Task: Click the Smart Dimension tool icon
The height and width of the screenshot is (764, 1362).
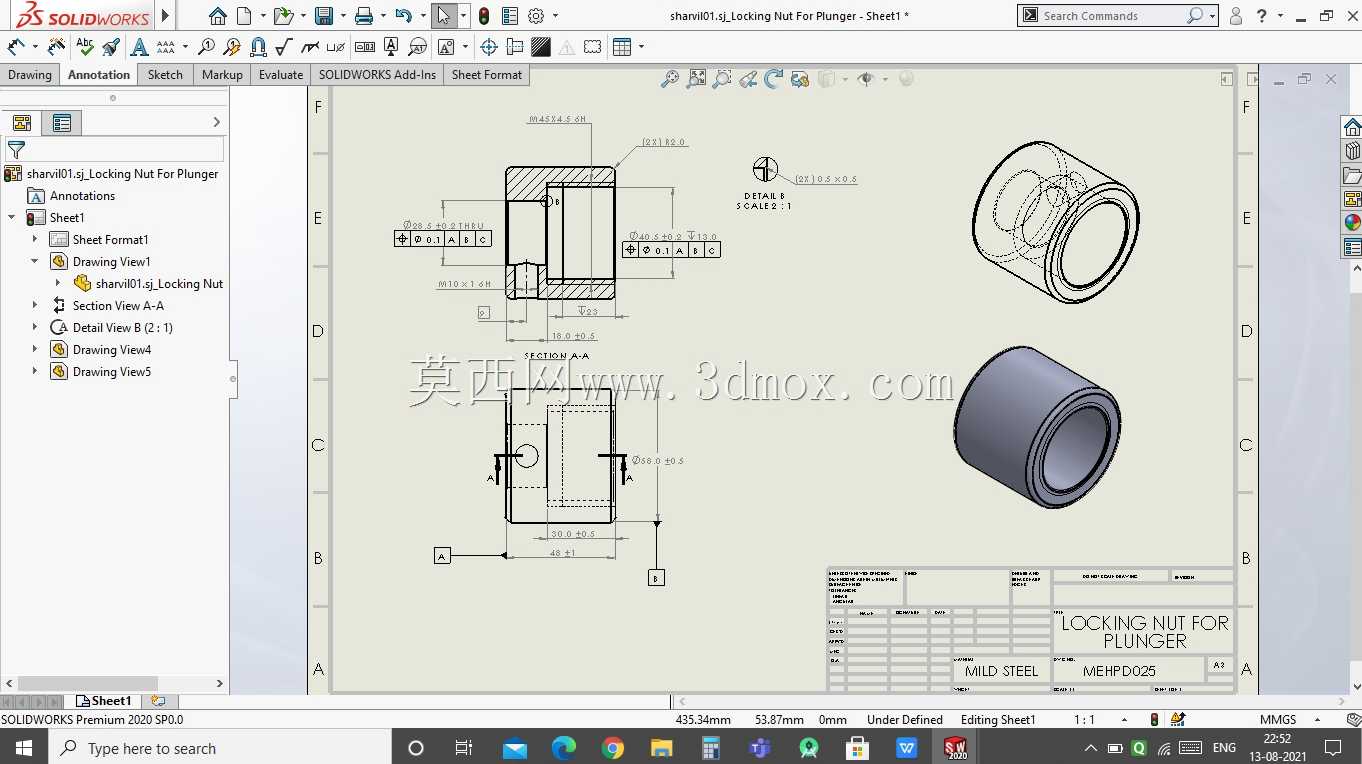Action: coord(16,46)
